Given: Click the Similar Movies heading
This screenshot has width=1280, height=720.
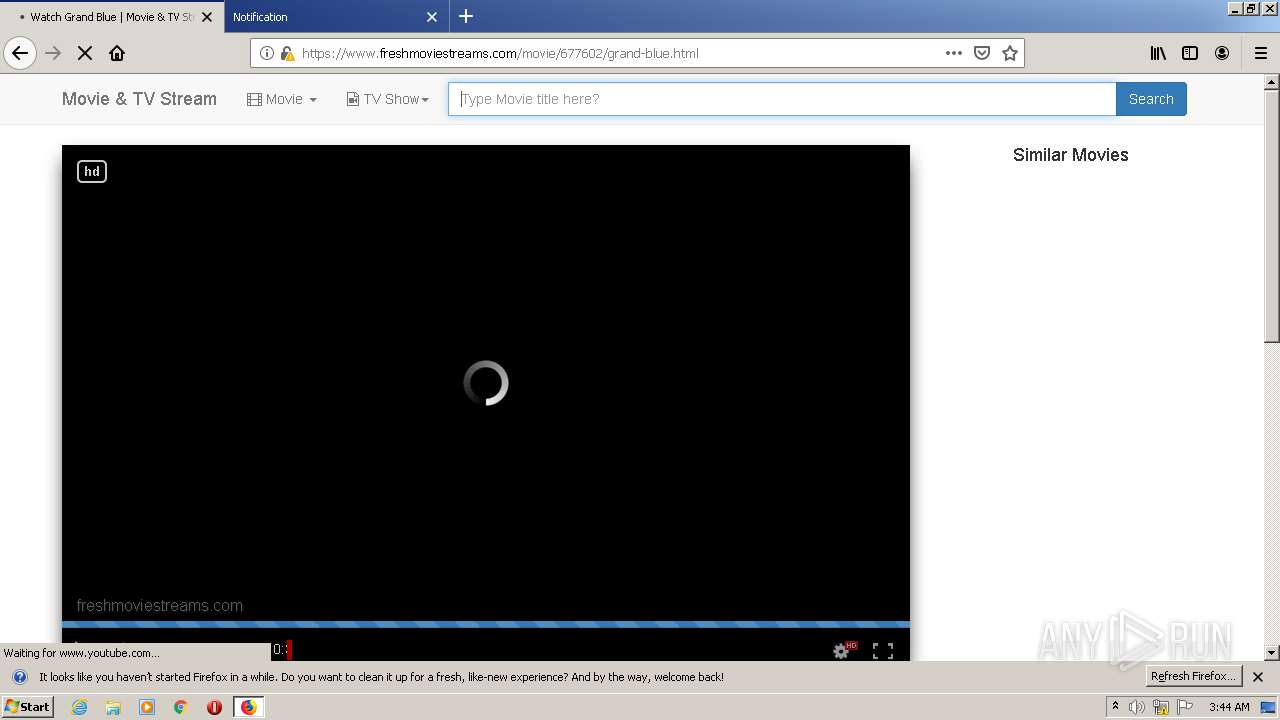Looking at the screenshot, I should 1070,155.
